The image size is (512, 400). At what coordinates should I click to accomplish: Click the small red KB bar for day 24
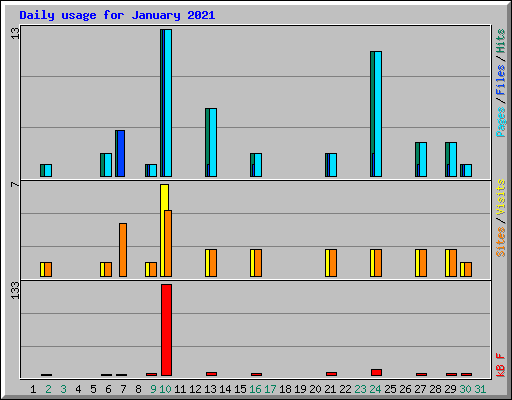point(376,372)
